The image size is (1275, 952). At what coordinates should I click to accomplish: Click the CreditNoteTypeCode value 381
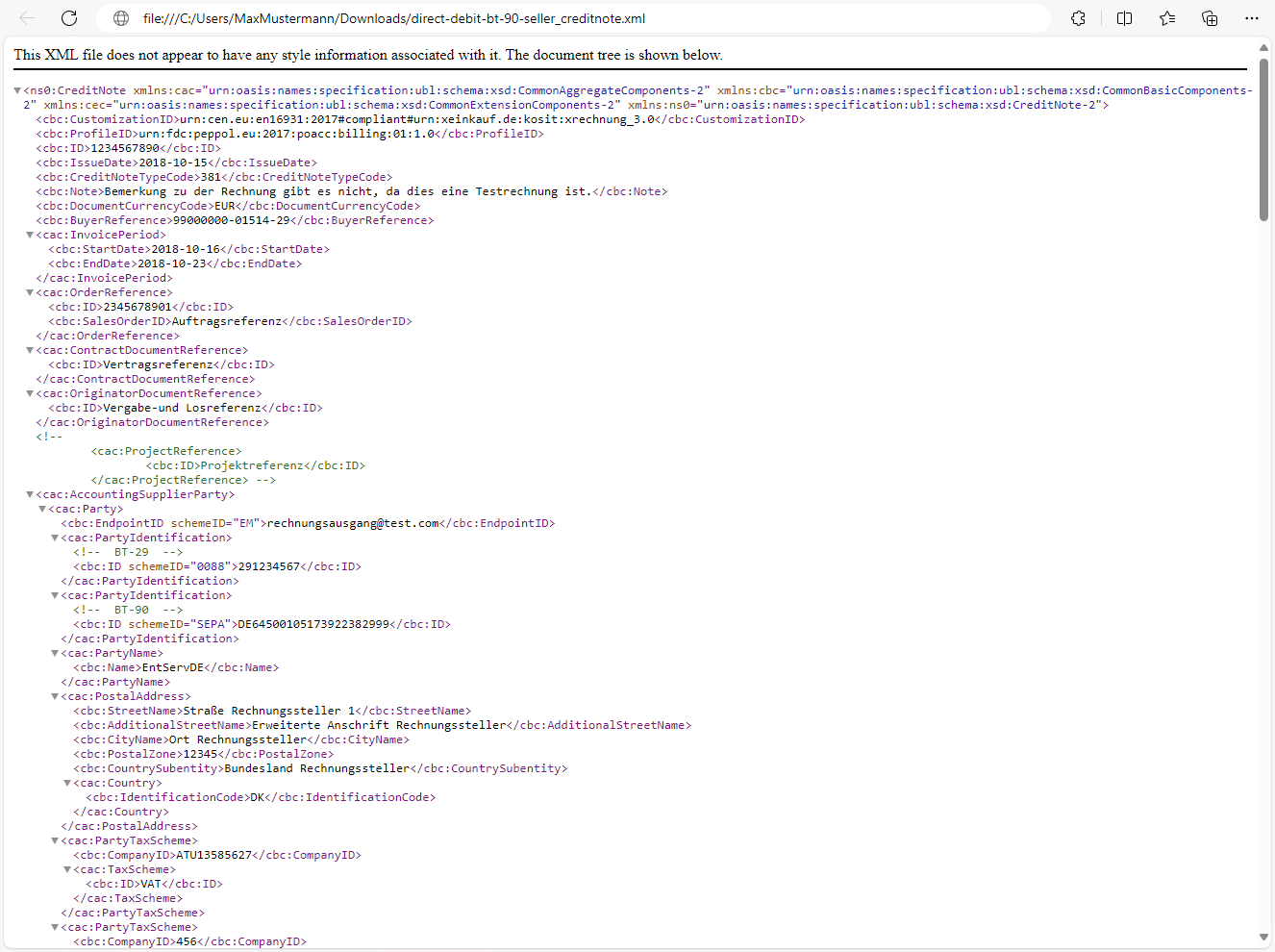point(211,177)
